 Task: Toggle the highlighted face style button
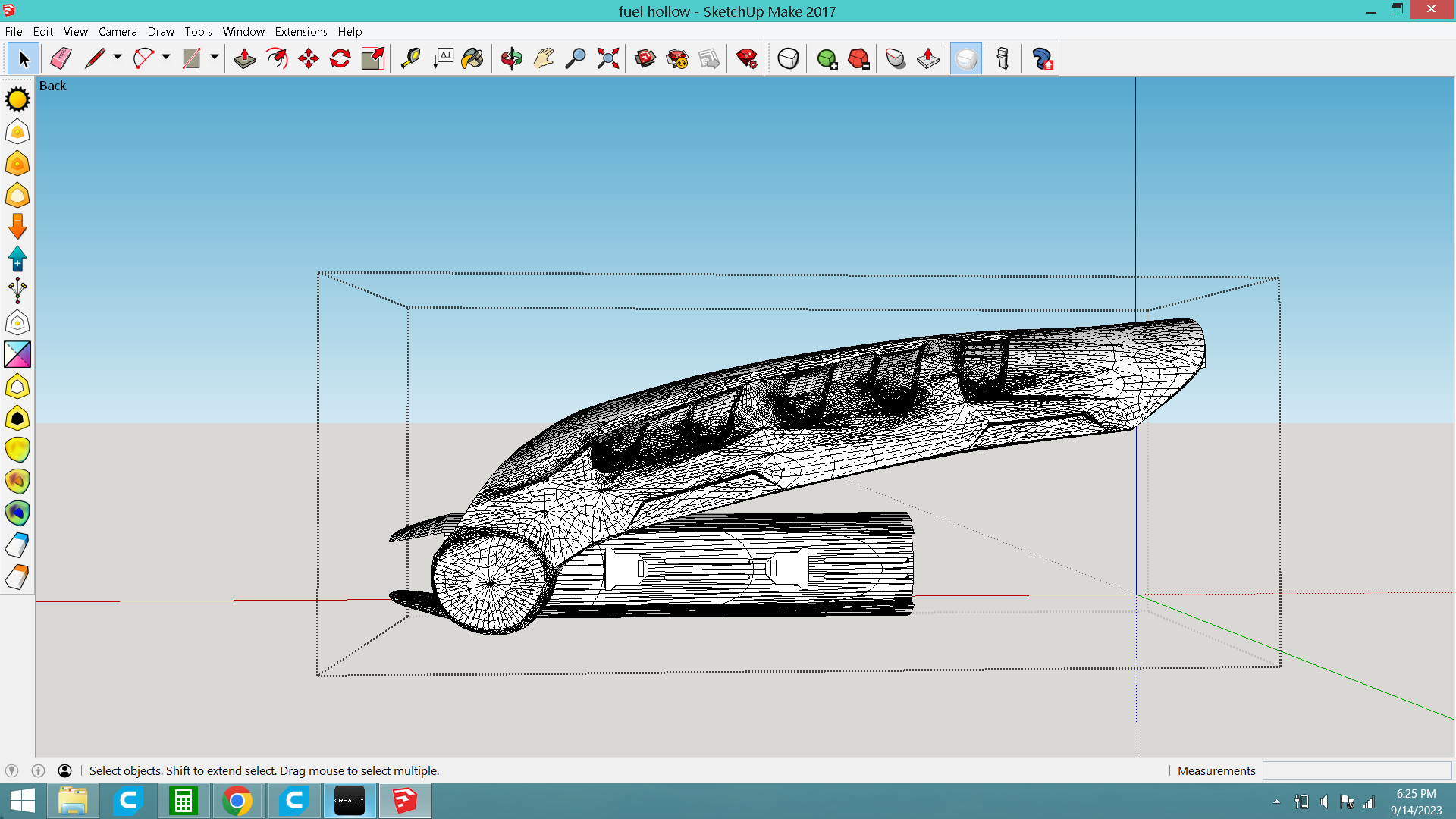point(966,58)
